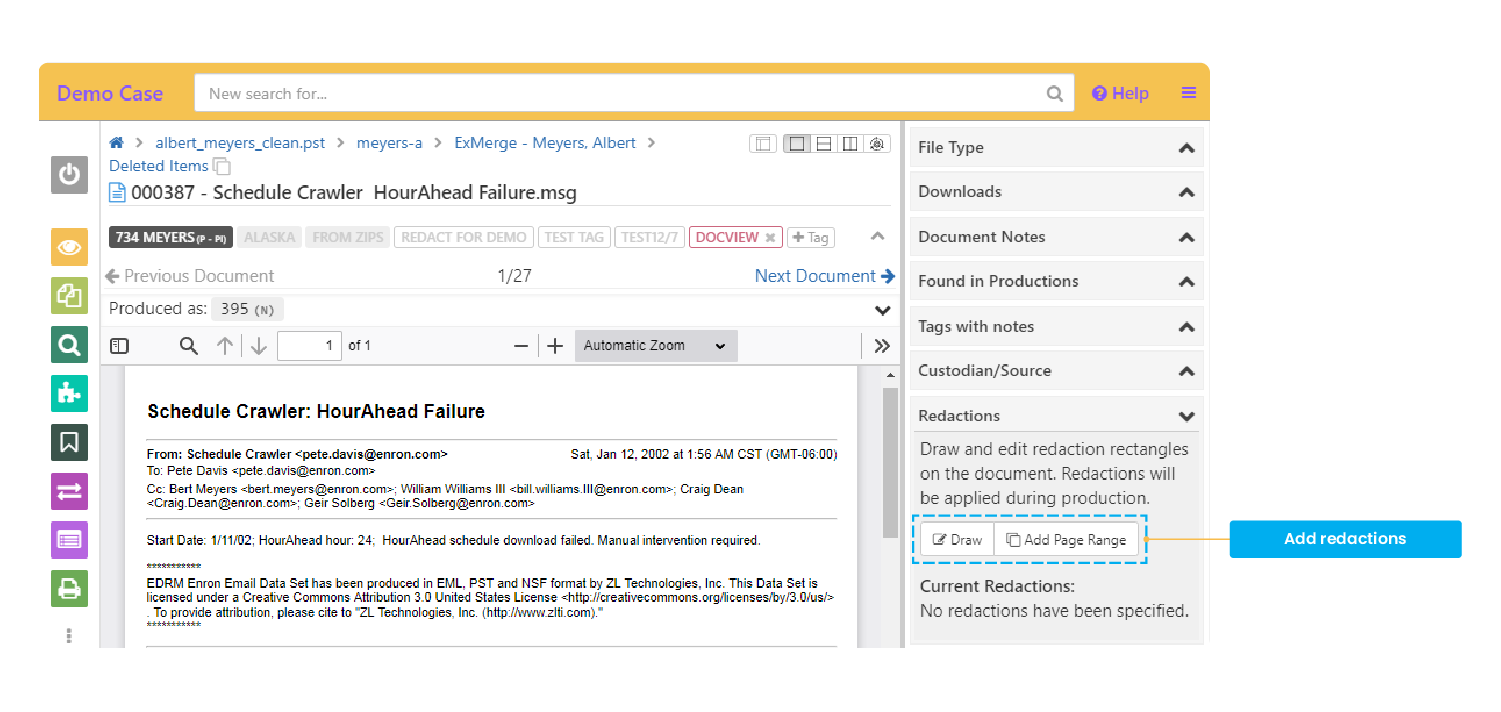Click the home breadcrumb icon
Viewport: 1501px width, 712px height.
click(117, 143)
